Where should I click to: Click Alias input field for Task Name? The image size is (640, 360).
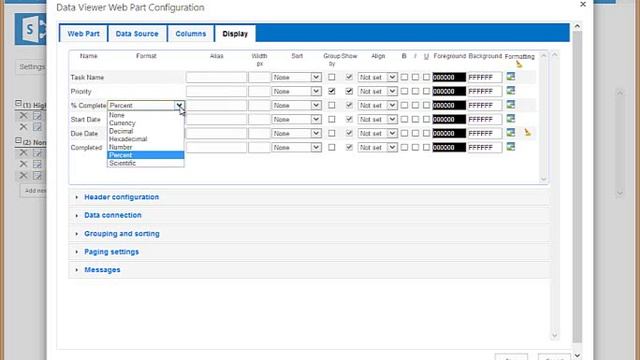[216, 77]
